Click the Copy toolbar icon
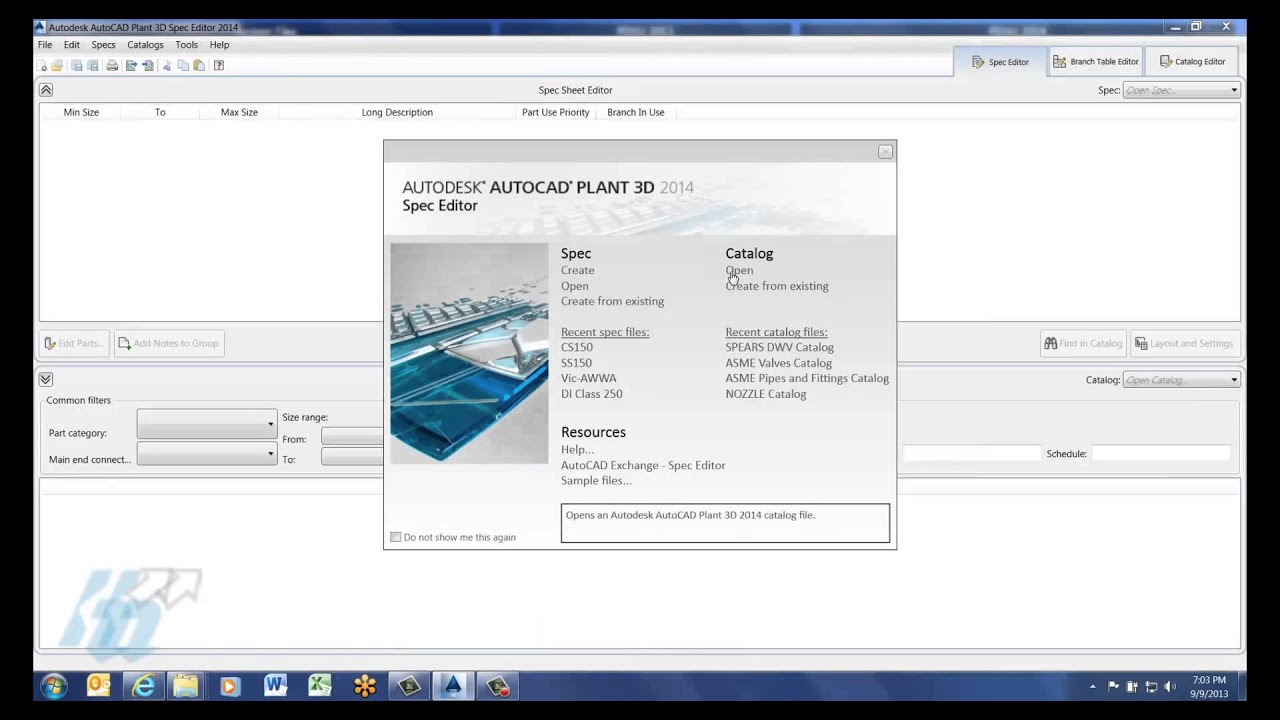Screen dimensions: 1280x720 click(x=183, y=66)
